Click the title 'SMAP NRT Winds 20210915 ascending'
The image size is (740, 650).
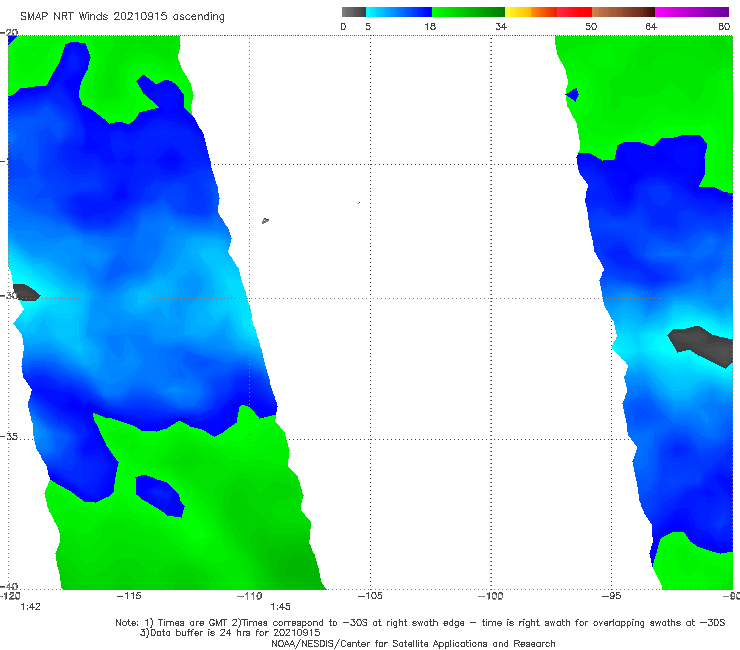(x=122, y=16)
